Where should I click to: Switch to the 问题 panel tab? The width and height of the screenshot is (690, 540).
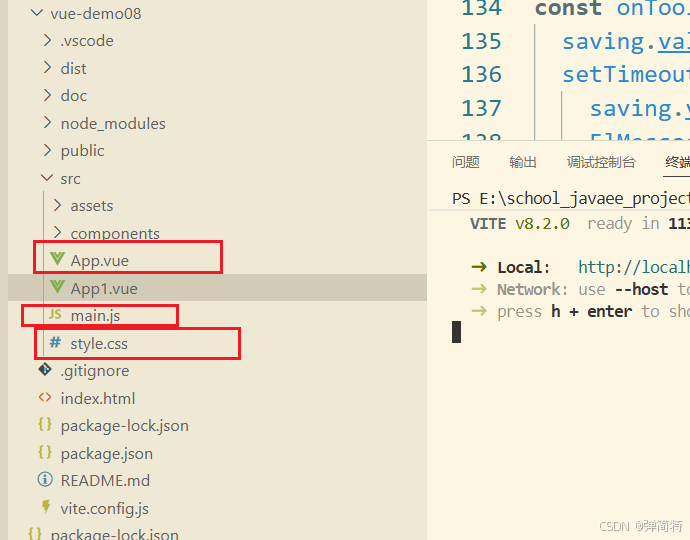click(x=465, y=162)
